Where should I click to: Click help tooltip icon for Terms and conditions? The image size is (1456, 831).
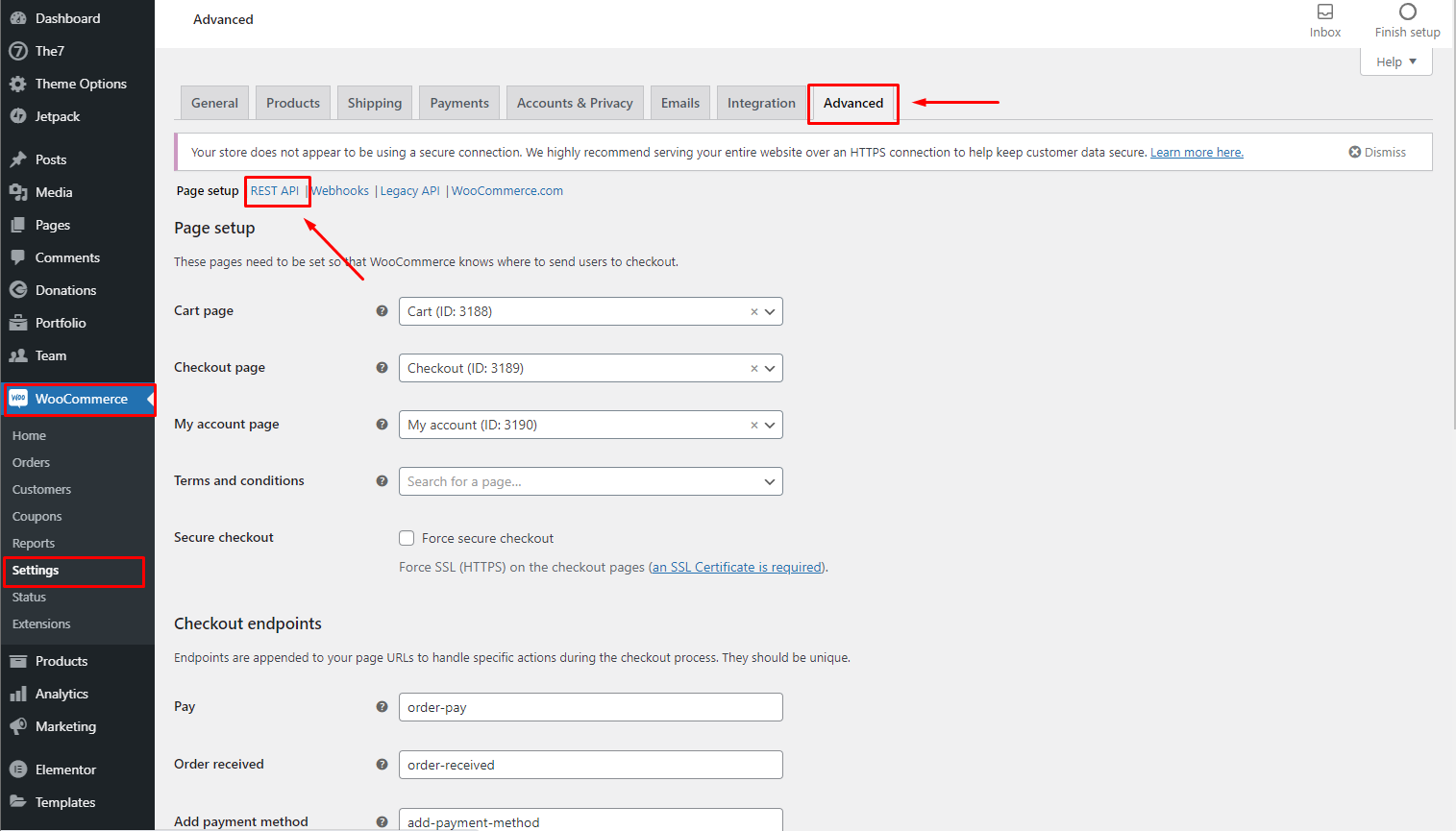pyautogui.click(x=382, y=481)
